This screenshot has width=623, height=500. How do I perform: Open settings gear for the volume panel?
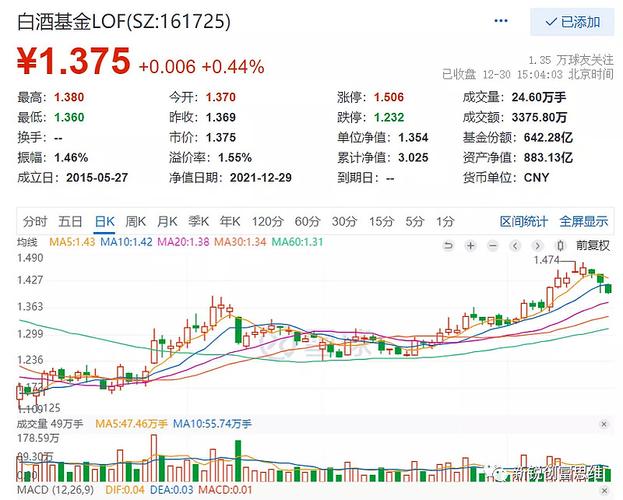click(605, 424)
